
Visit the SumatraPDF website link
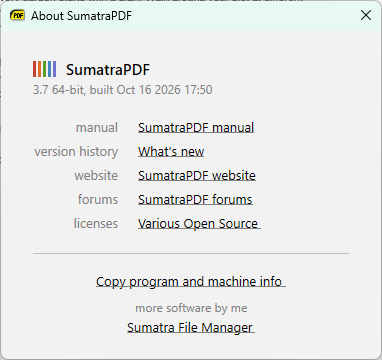(x=197, y=176)
